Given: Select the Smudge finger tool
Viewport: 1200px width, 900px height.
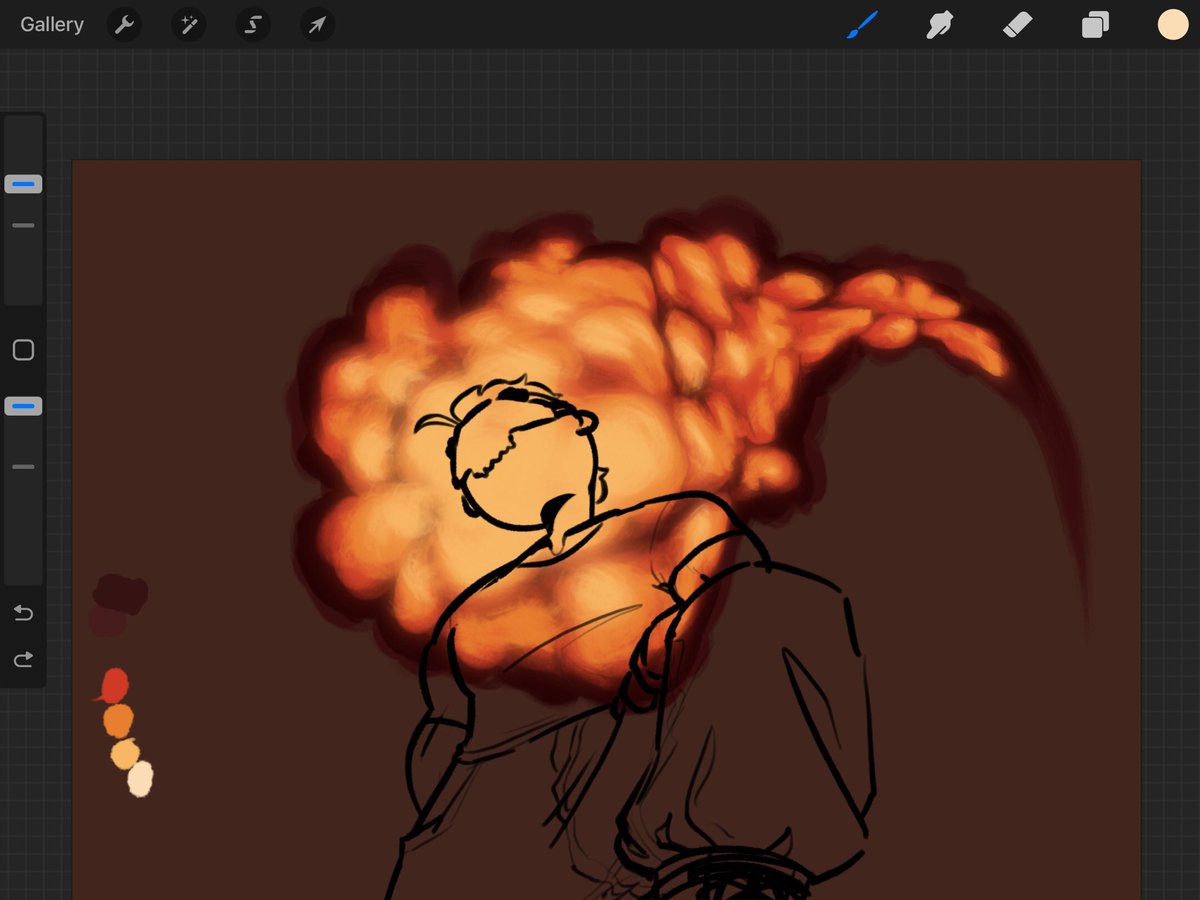Looking at the screenshot, I should click(x=939, y=25).
